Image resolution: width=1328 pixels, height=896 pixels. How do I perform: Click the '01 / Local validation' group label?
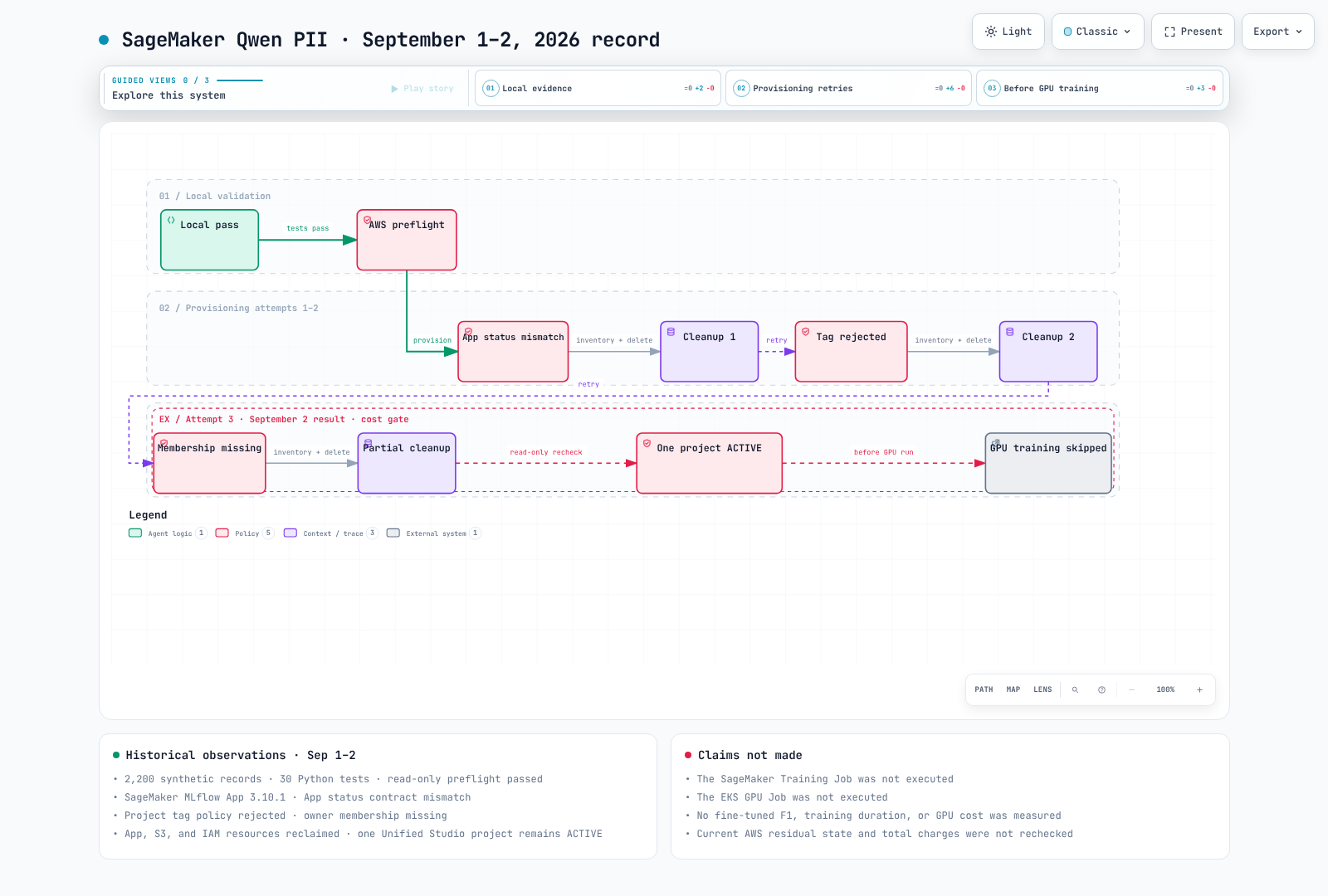point(215,196)
